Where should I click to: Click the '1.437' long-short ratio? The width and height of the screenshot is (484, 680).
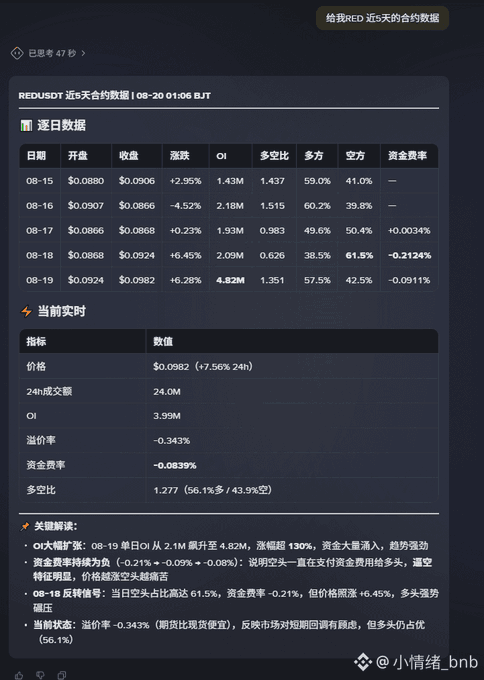(x=272, y=181)
